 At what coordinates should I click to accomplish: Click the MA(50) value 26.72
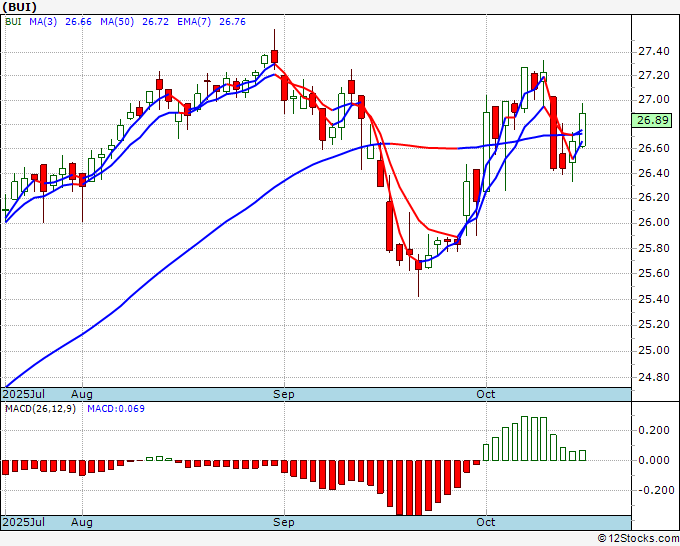click(x=155, y=22)
